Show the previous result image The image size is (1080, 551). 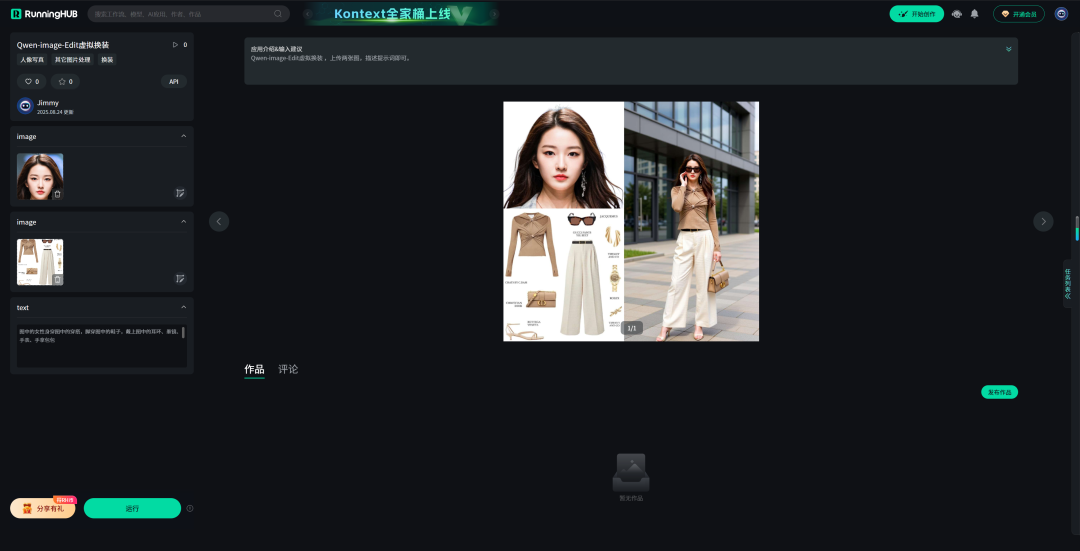pos(219,221)
